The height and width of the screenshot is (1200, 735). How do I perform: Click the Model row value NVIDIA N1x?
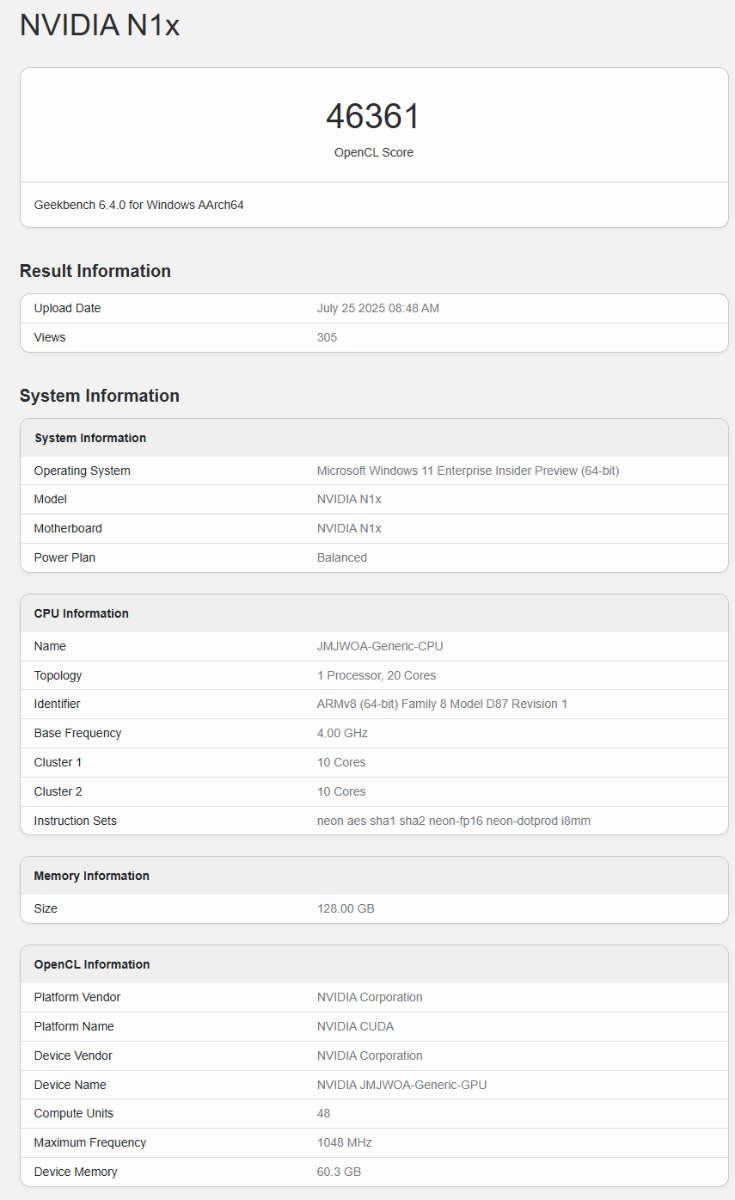pyautogui.click(x=349, y=499)
